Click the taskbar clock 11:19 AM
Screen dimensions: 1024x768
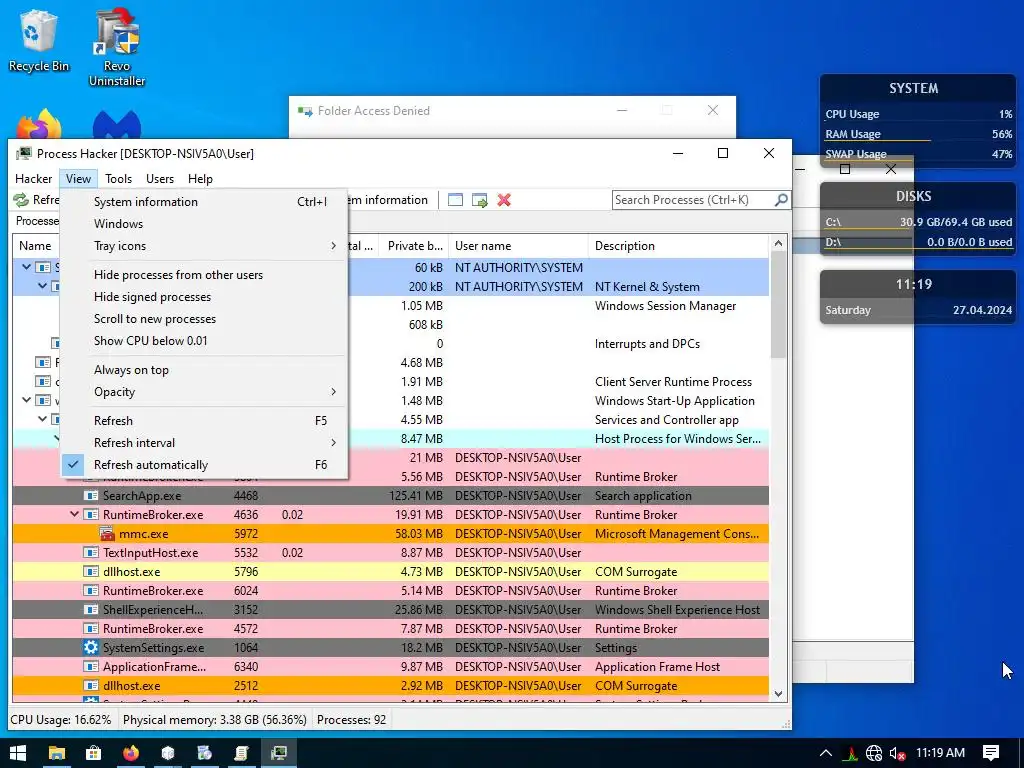(x=940, y=753)
